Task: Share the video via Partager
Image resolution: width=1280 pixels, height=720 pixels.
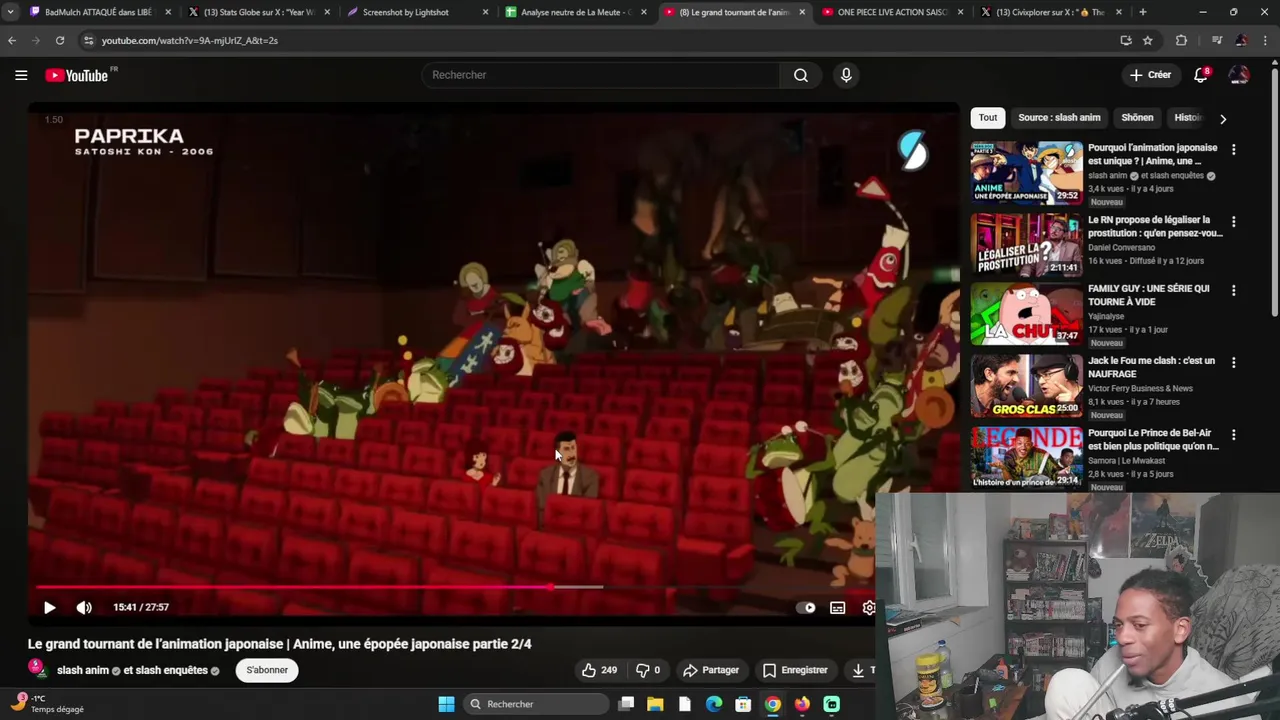Action: tap(711, 670)
